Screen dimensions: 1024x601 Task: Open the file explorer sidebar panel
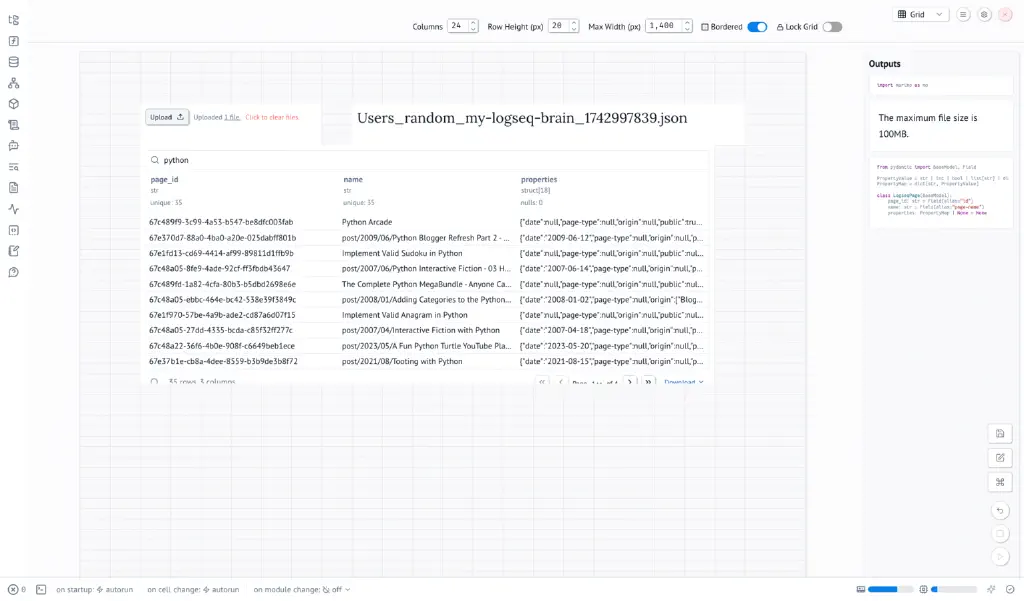(x=14, y=20)
